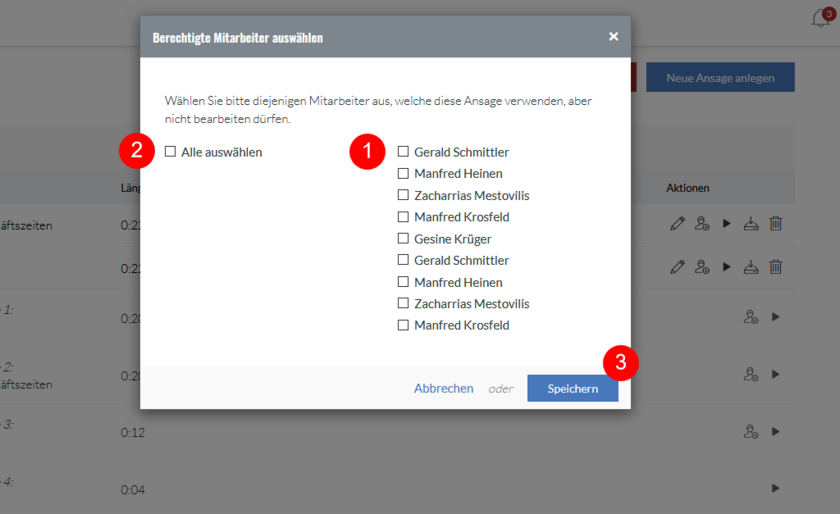Play the topmost announcement row
The height and width of the screenshot is (514, 840).
pos(726,223)
